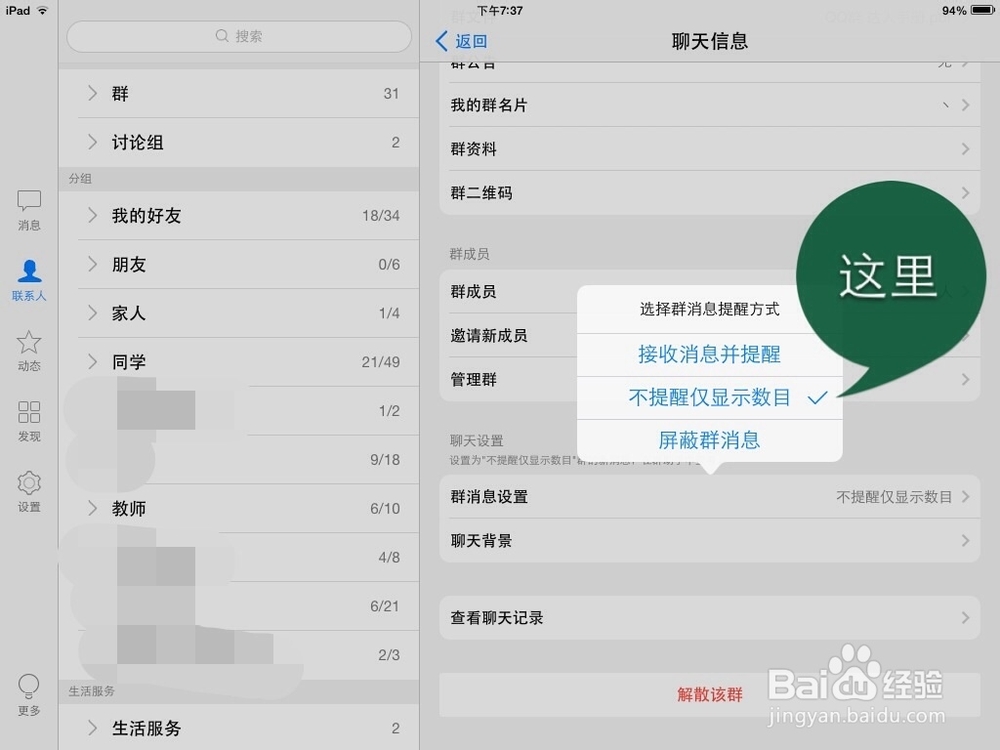
Task: Click the blurred group row showing 2/3
Action: coord(239,655)
